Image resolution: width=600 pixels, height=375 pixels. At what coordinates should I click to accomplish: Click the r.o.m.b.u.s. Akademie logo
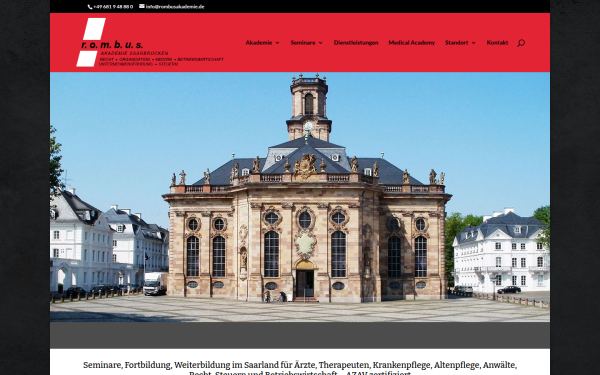[x=150, y=42]
